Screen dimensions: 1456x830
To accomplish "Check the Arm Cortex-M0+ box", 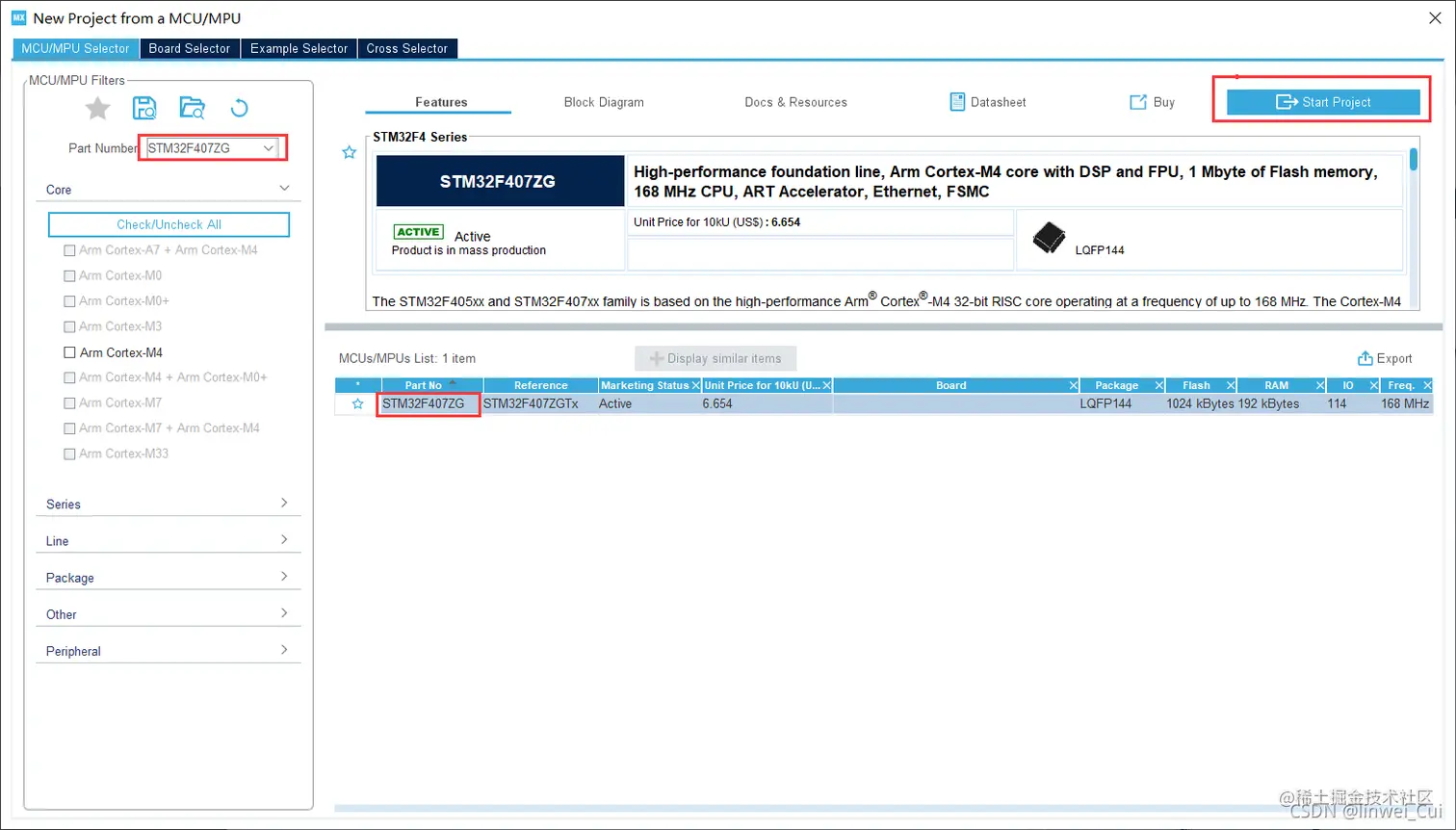I will pos(69,301).
